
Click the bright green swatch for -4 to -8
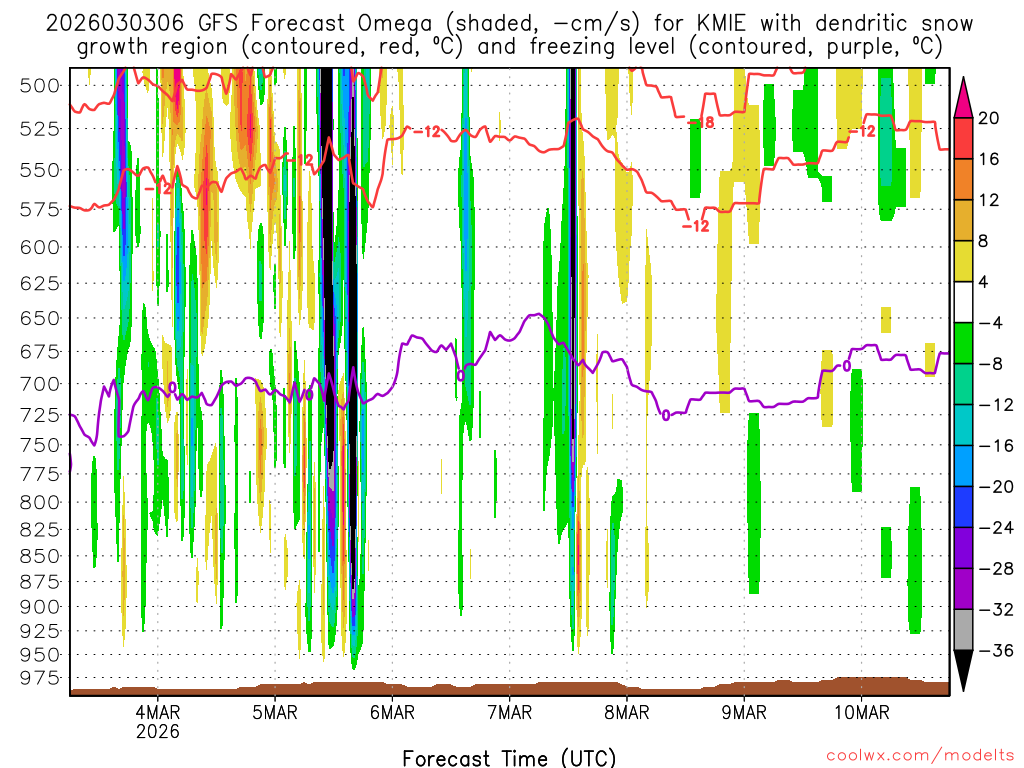[963, 344]
